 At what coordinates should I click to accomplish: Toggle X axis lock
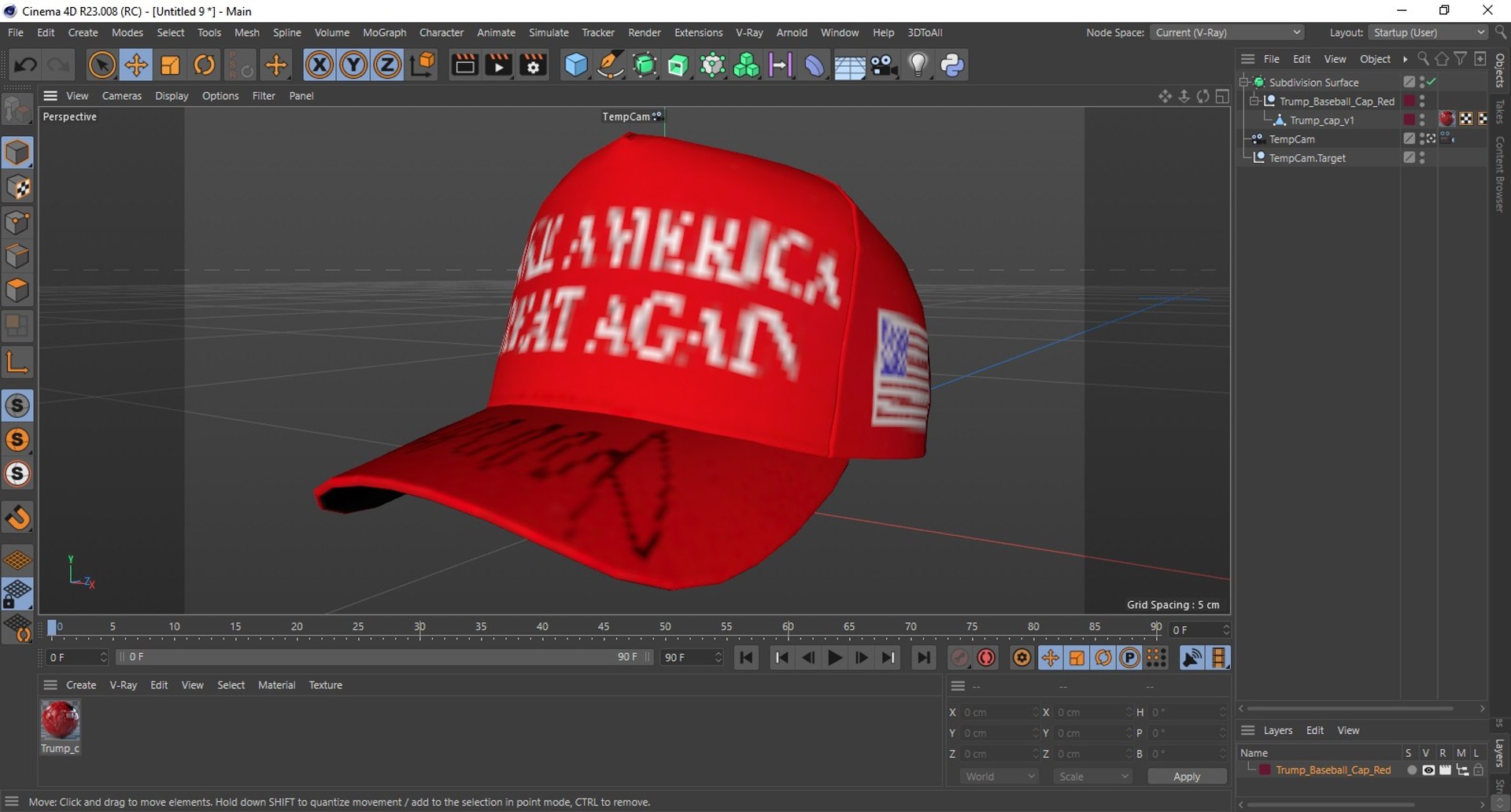coord(319,65)
